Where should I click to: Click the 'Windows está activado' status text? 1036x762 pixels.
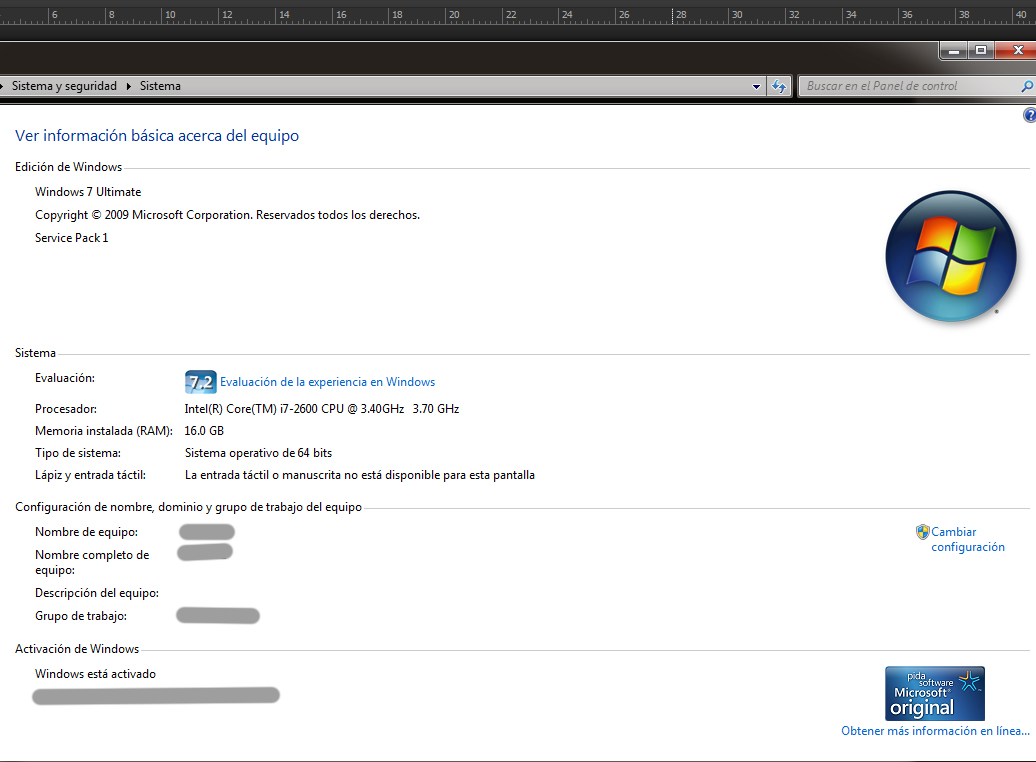click(x=95, y=674)
